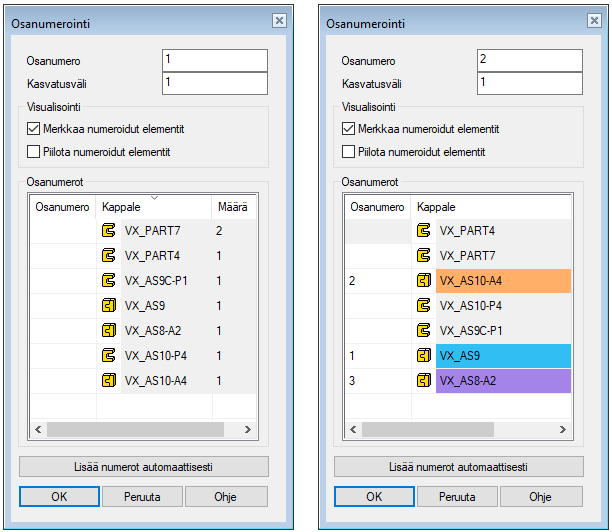Click the assembly icon beside blue VX_AS9 row
Image resolution: width=612 pixels, height=532 pixels.
tap(424, 356)
